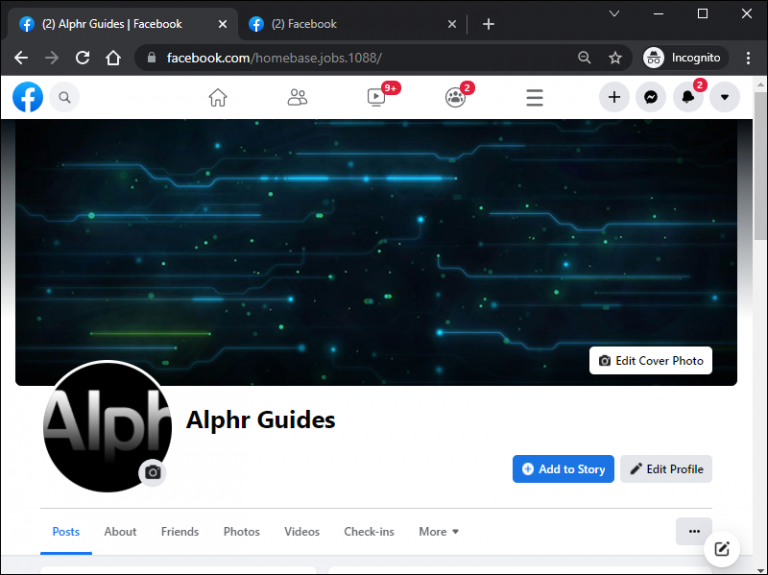This screenshot has width=768, height=575.
Task: Open the Groups icon with 2 badge
Action: point(455,97)
